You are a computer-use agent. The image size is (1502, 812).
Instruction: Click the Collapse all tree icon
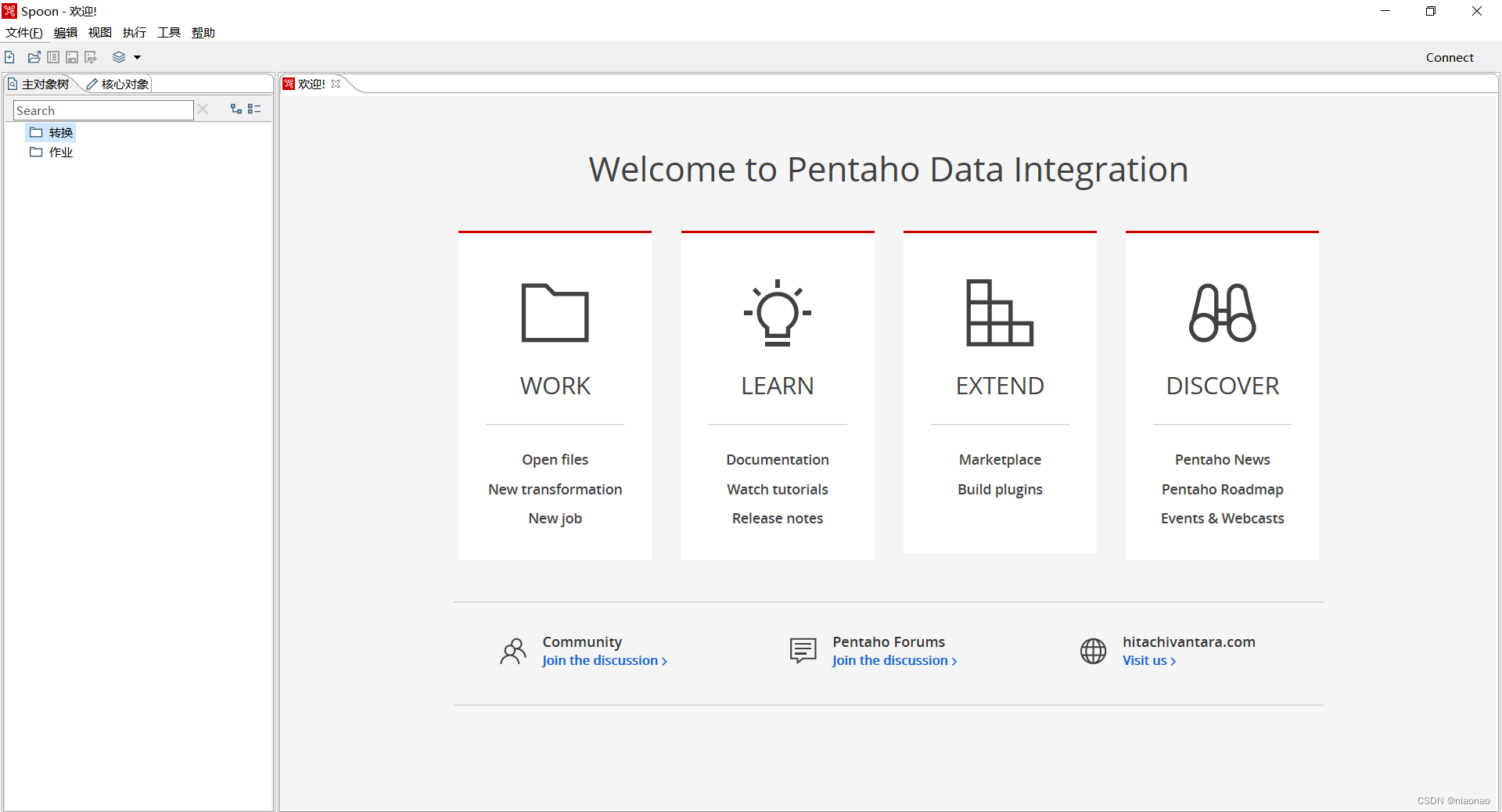coord(254,110)
